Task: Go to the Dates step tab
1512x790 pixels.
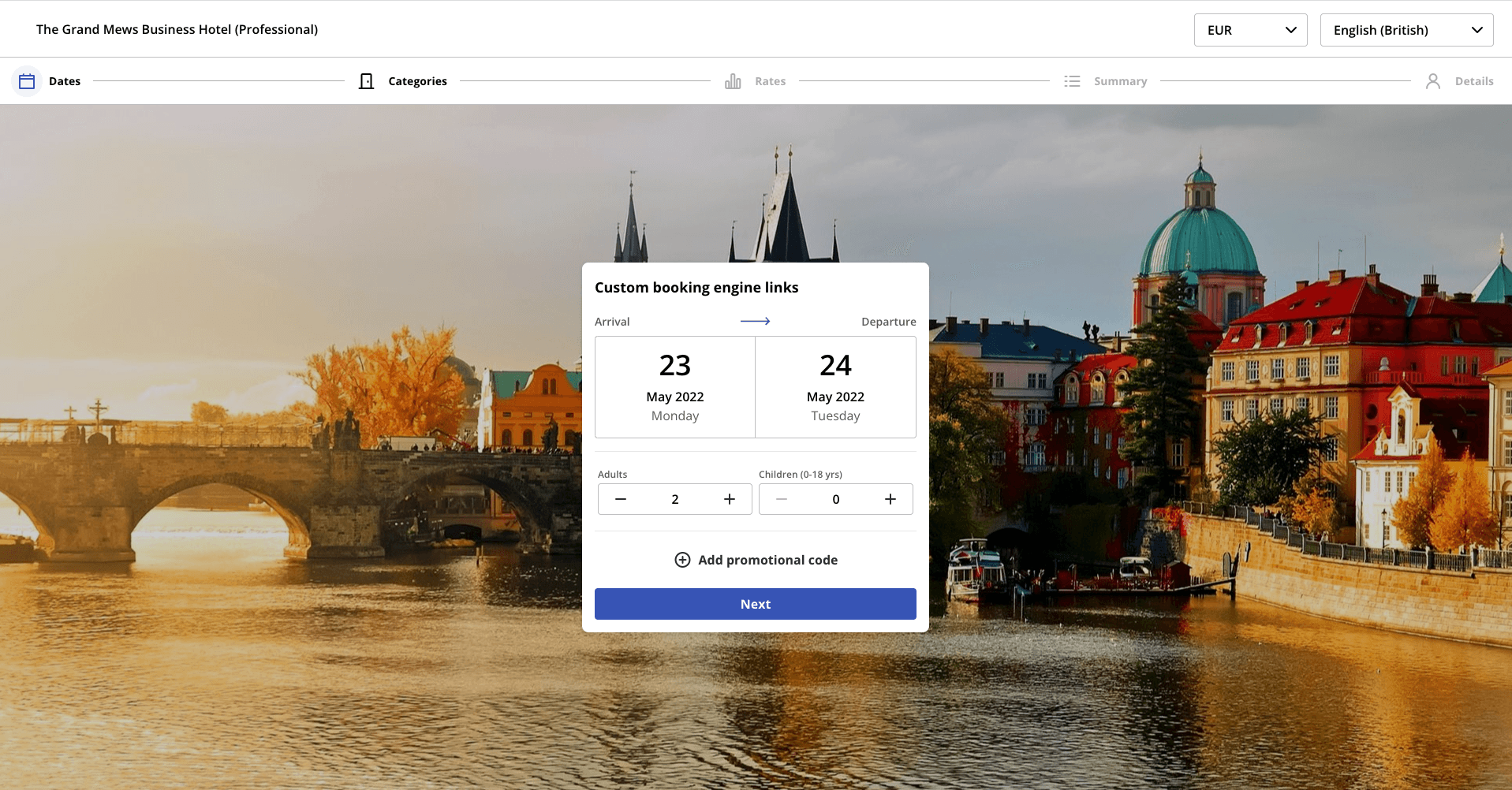Action: click(65, 81)
